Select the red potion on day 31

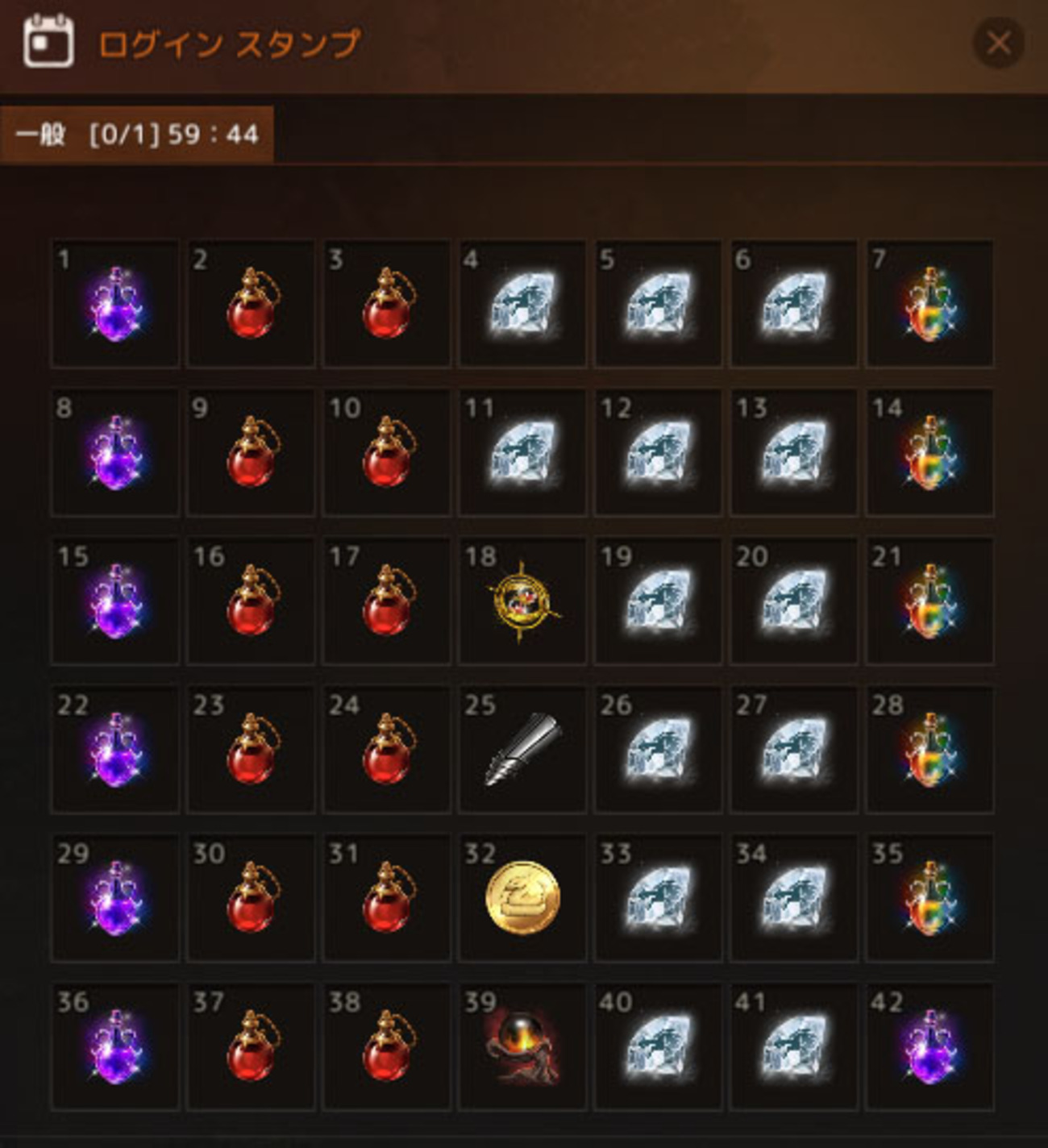point(387,898)
